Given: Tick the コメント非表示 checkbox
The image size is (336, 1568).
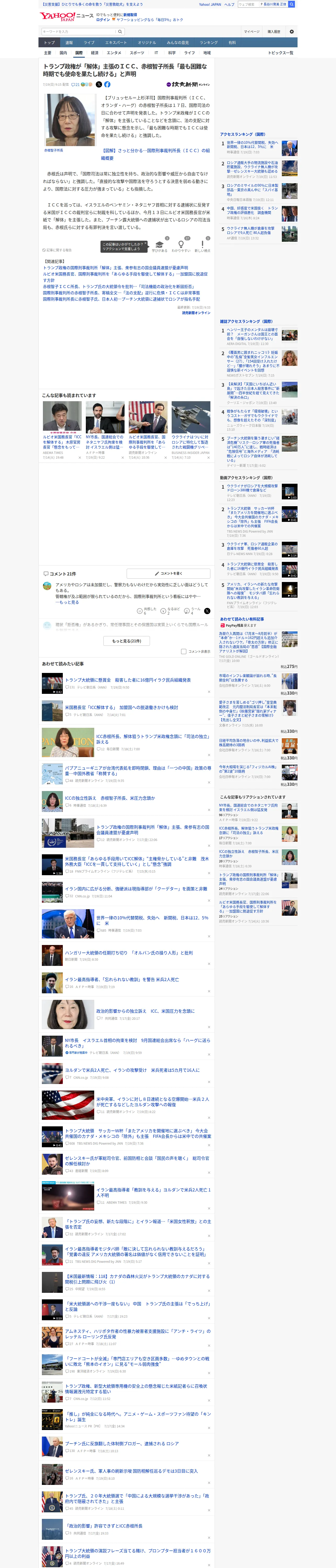Looking at the screenshot, I should tap(183, 651).
